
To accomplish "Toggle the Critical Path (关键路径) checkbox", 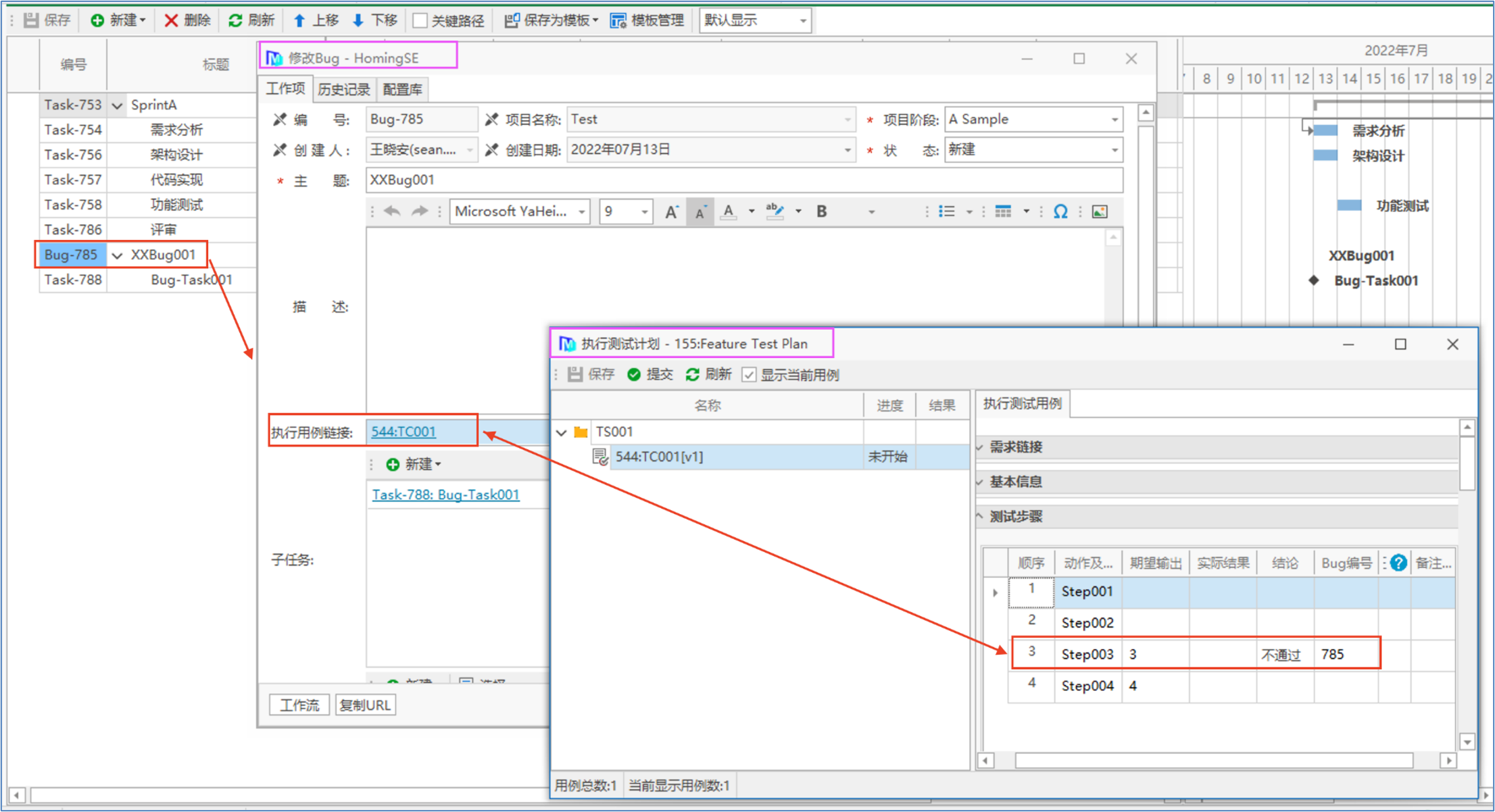I will tap(420, 20).
